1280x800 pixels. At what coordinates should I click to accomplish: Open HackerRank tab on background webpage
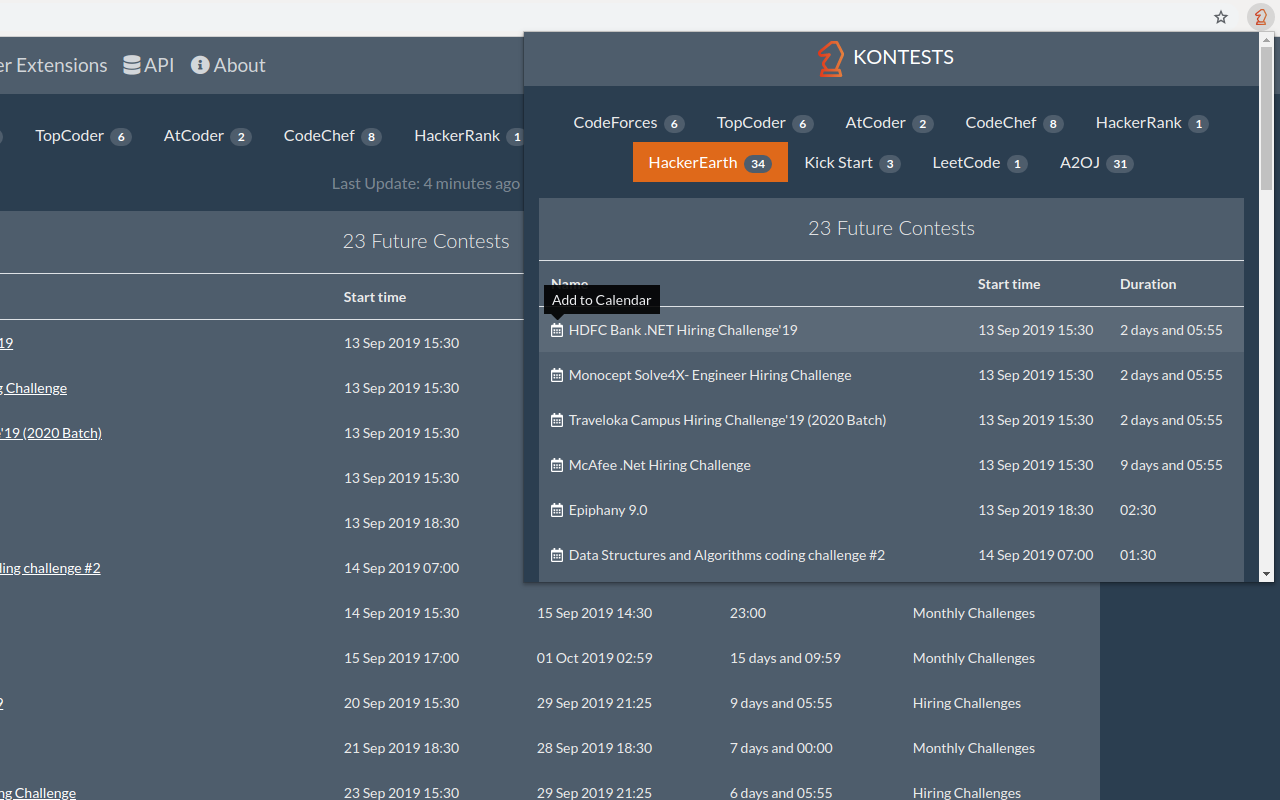click(x=461, y=136)
